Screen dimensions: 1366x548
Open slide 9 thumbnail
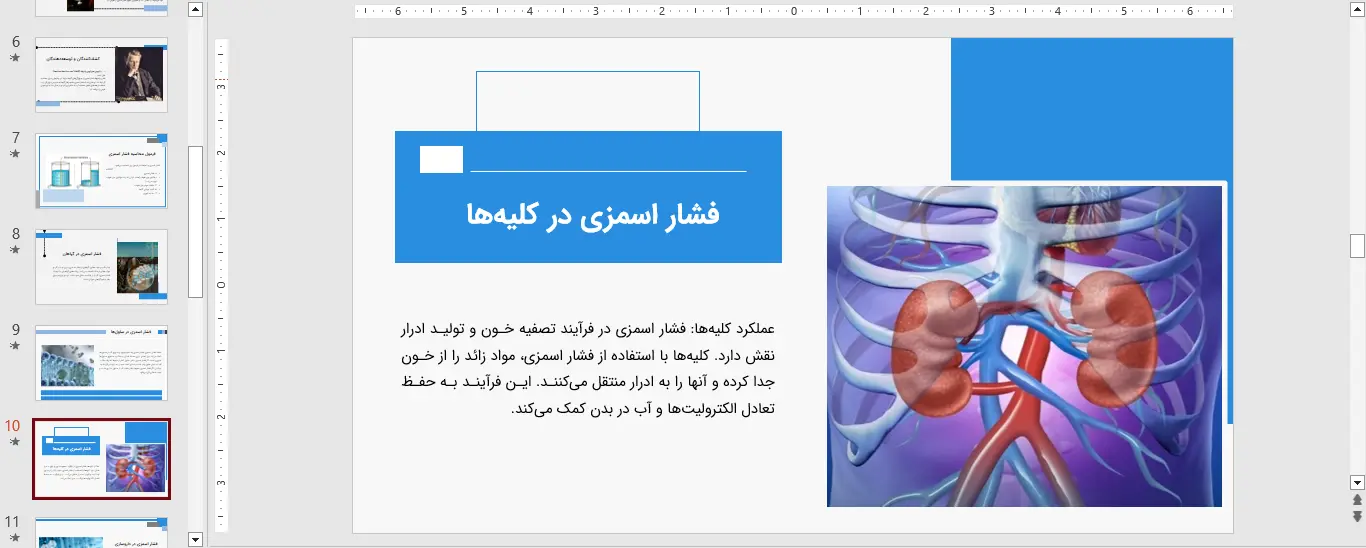tap(101, 362)
